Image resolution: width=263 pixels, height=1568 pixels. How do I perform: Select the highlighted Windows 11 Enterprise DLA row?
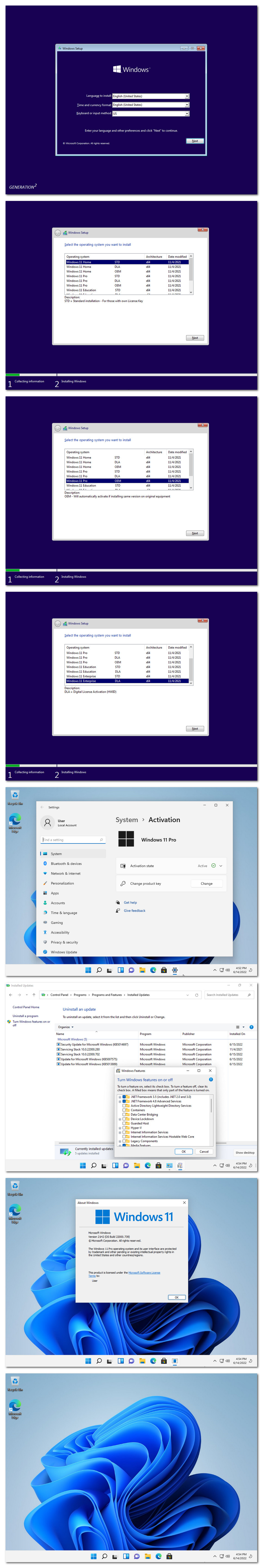coord(128,681)
